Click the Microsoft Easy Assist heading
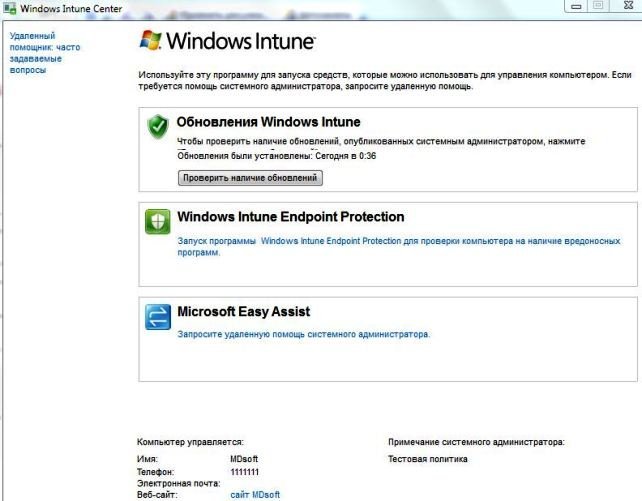This screenshot has height=501, width=642. [244, 311]
